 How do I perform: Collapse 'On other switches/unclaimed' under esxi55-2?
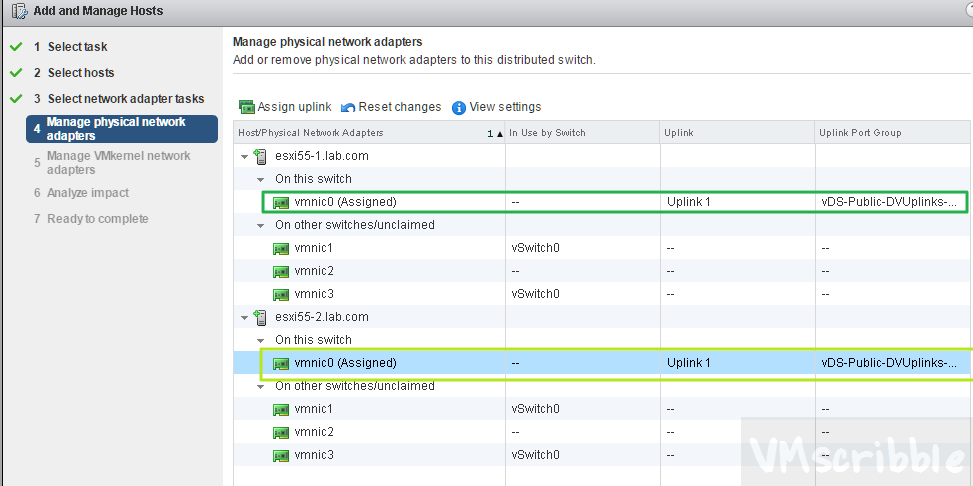tap(261, 386)
